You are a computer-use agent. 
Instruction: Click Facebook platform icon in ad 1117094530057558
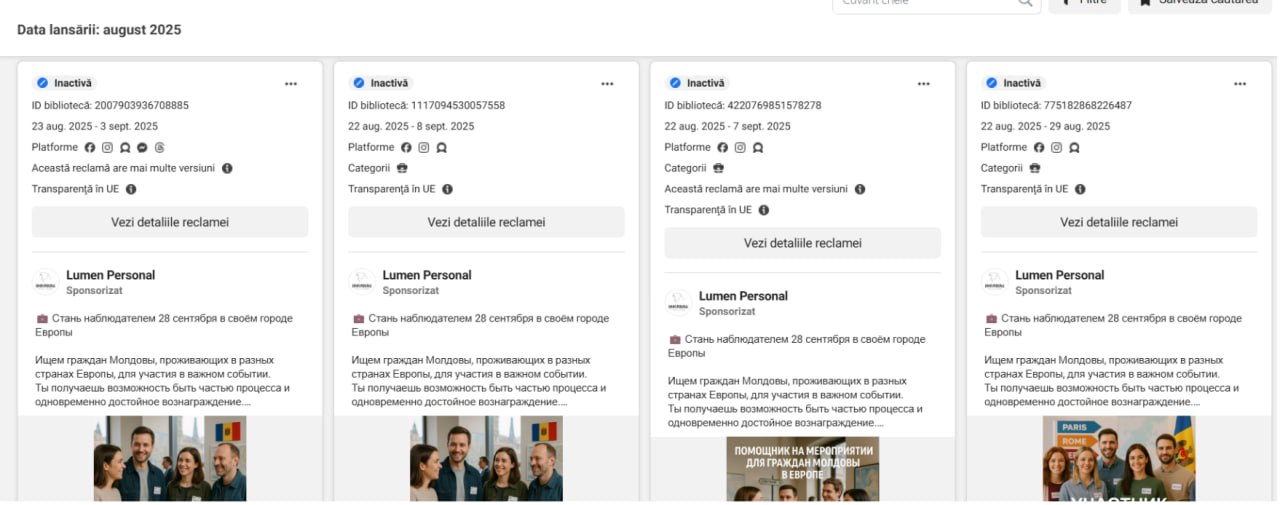(x=406, y=147)
